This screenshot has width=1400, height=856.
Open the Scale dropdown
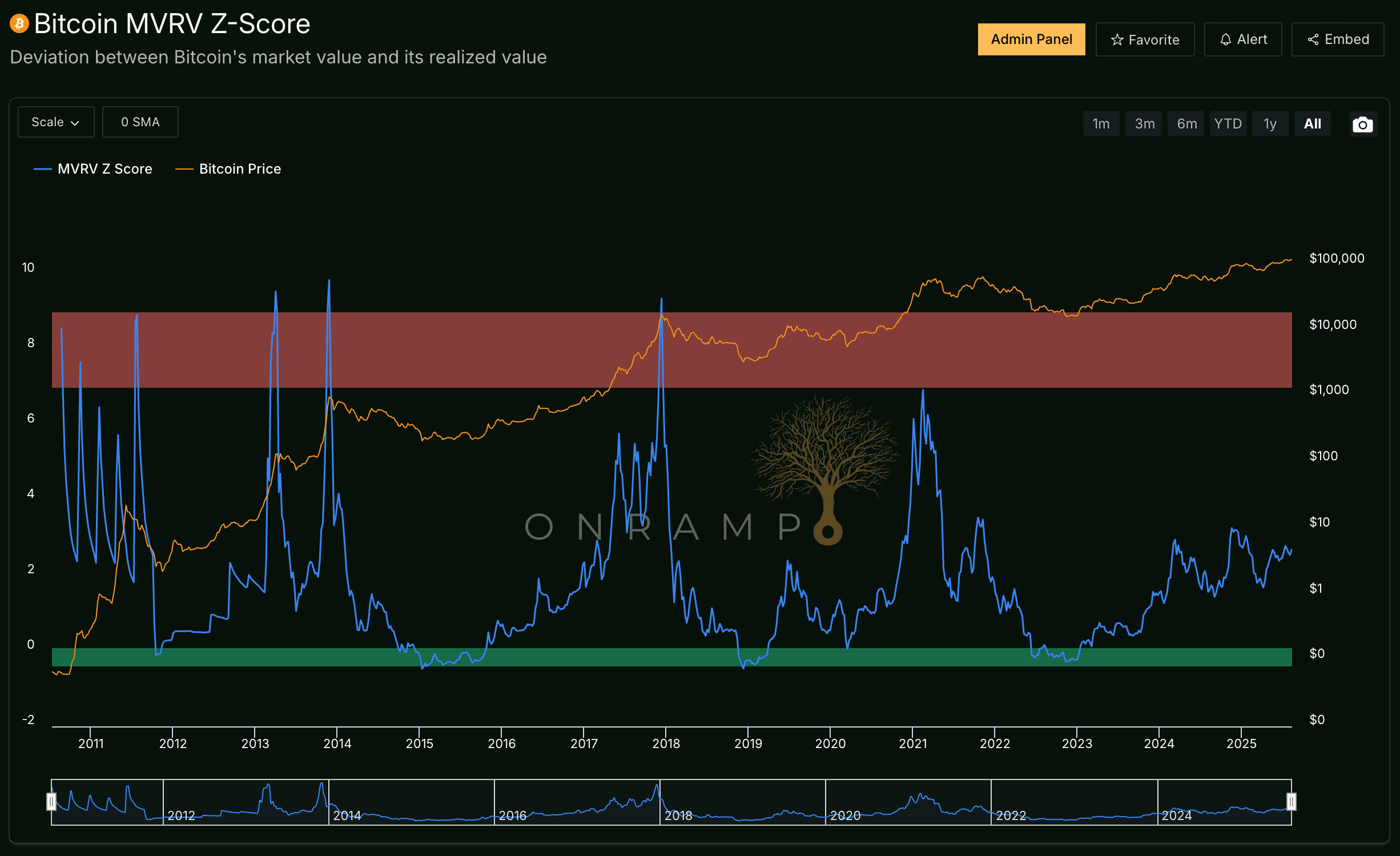(x=55, y=122)
